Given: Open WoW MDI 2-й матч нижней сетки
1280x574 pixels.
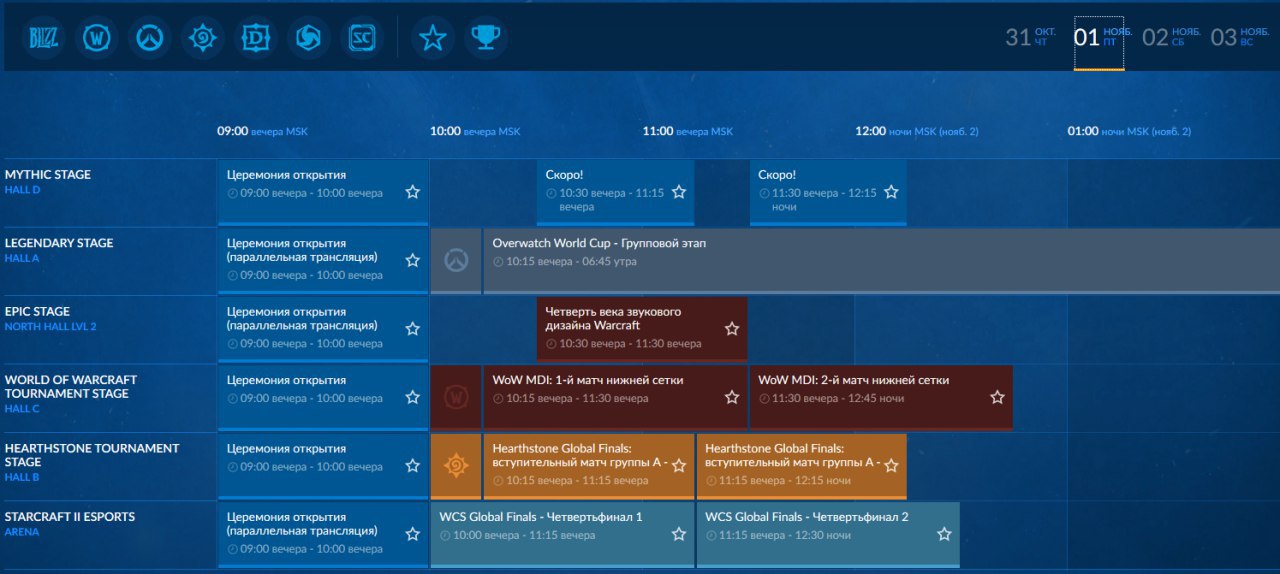Looking at the screenshot, I should 881,397.
